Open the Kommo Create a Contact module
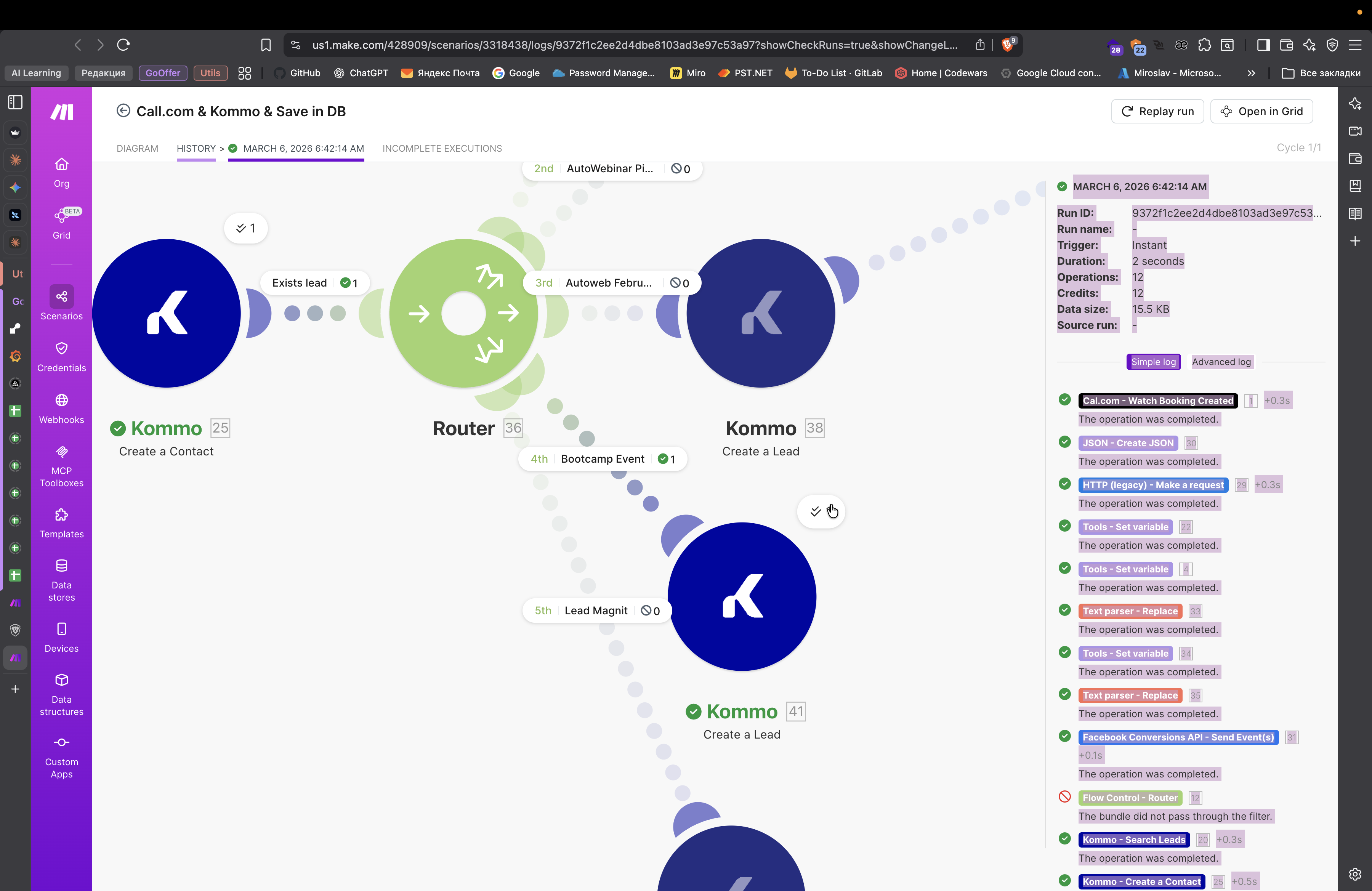Image resolution: width=1372 pixels, height=891 pixels. pyautogui.click(x=167, y=313)
